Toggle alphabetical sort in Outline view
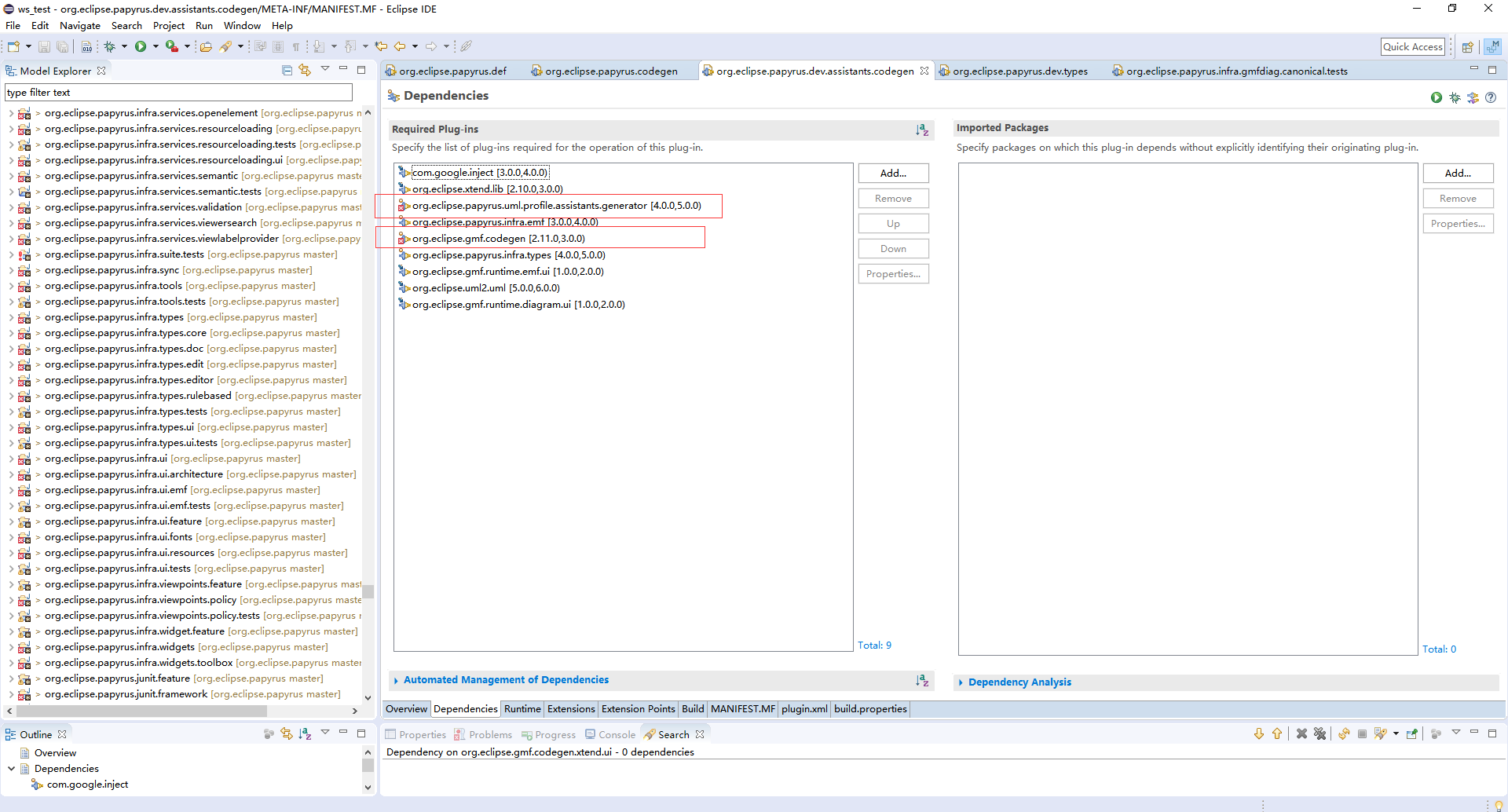This screenshot has width=1508, height=812. pyautogui.click(x=305, y=733)
